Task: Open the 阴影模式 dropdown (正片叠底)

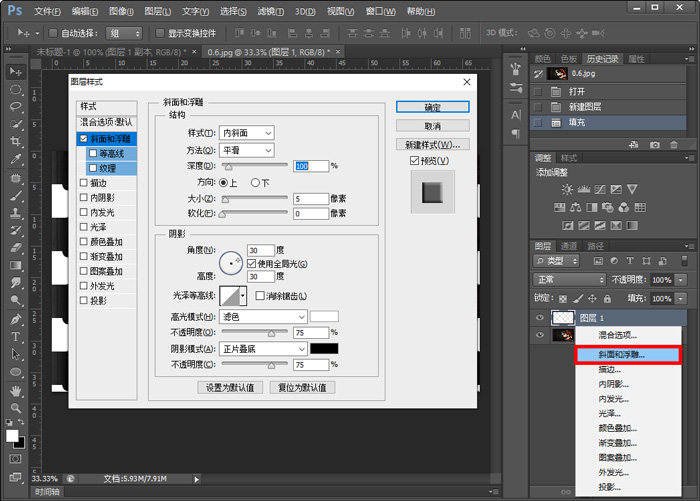Action: click(263, 349)
